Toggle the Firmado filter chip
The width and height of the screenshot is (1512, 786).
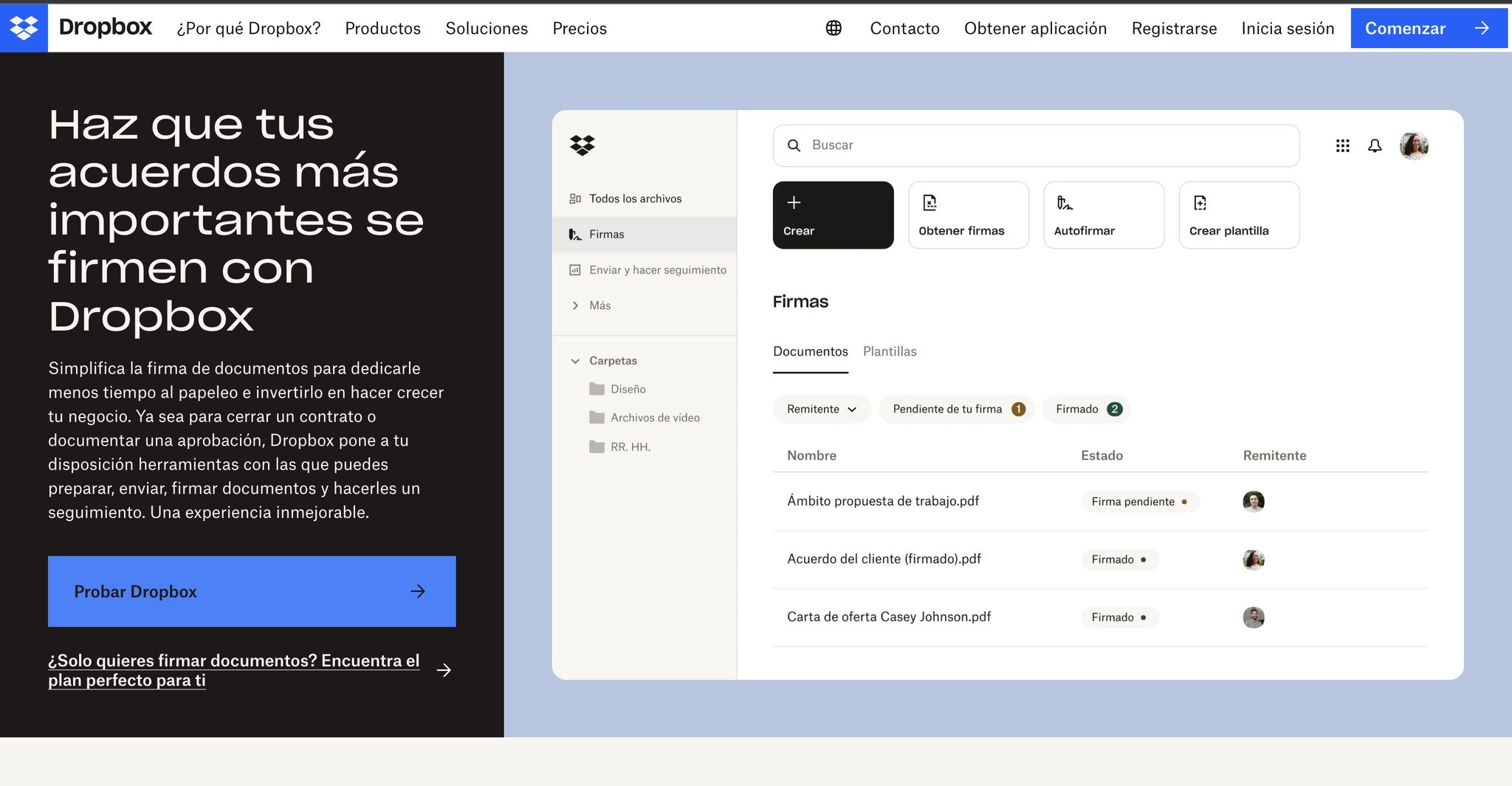click(x=1087, y=409)
